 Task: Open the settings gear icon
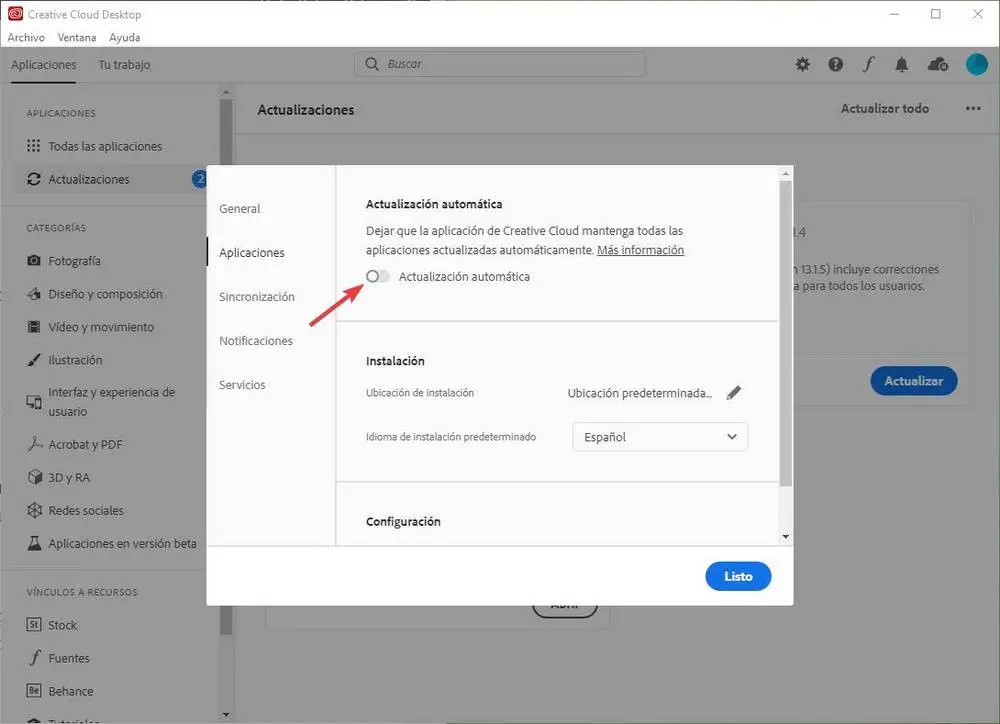pos(802,64)
